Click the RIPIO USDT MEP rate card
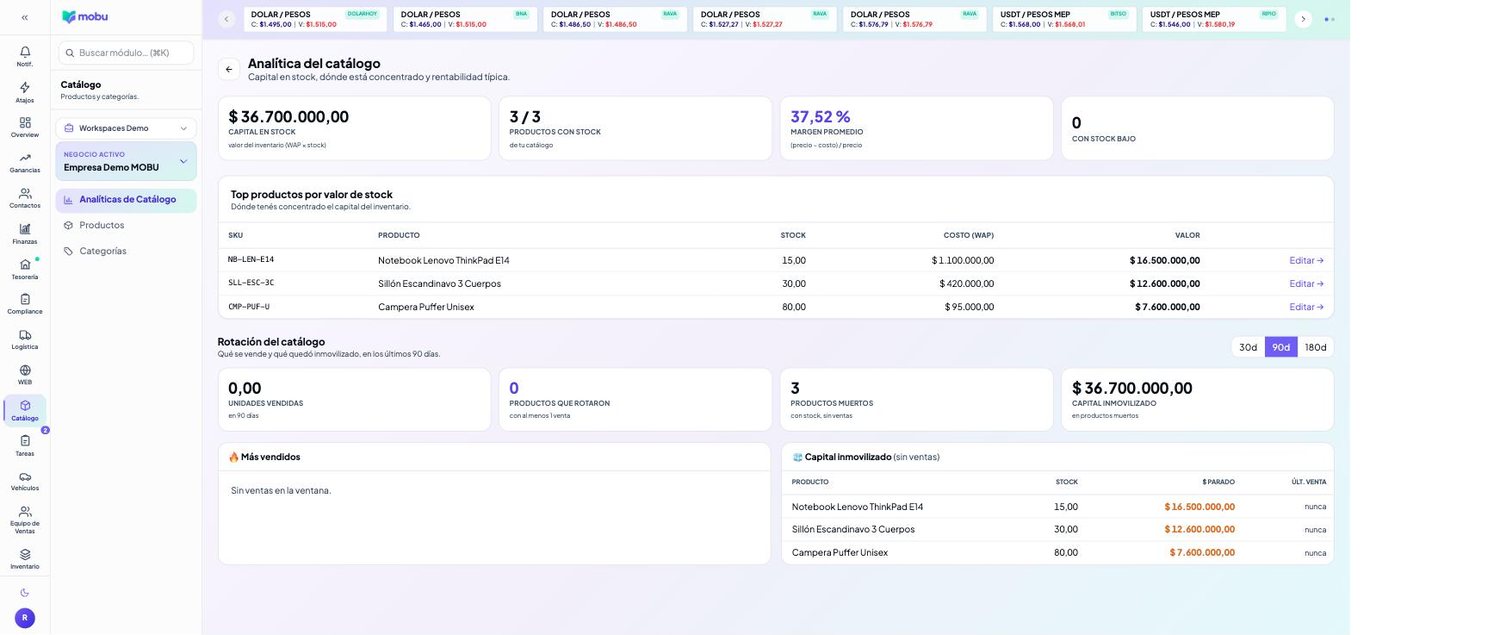Image resolution: width=1500 pixels, height=635 pixels. [1214, 19]
